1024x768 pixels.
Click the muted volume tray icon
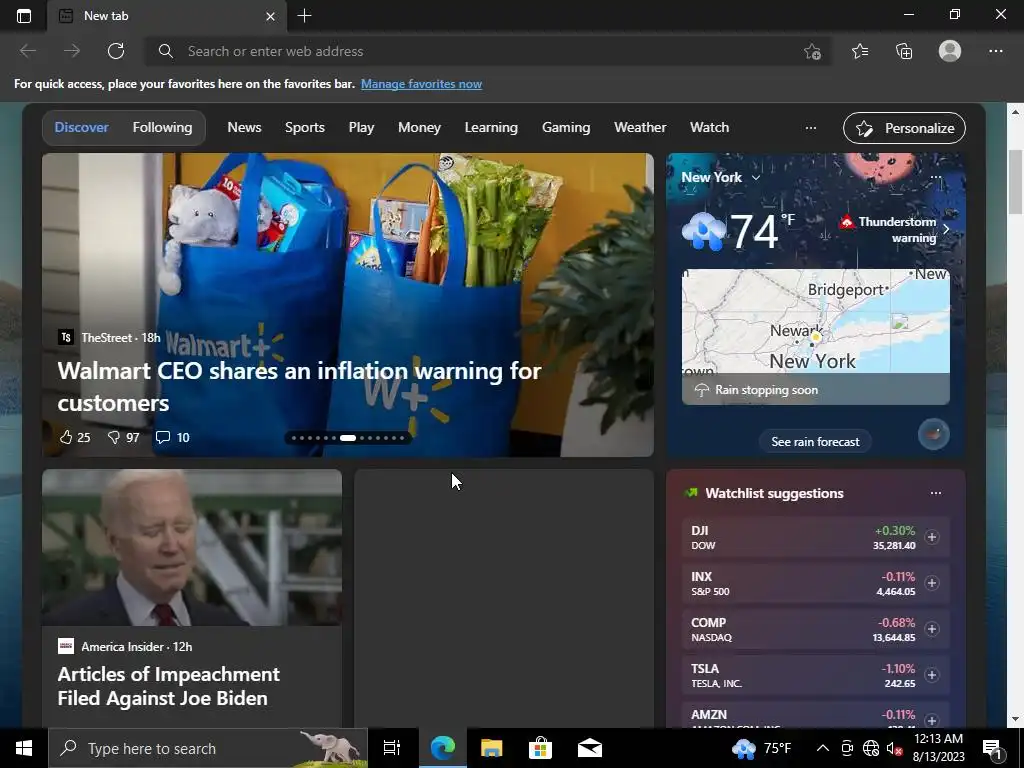(x=894, y=748)
